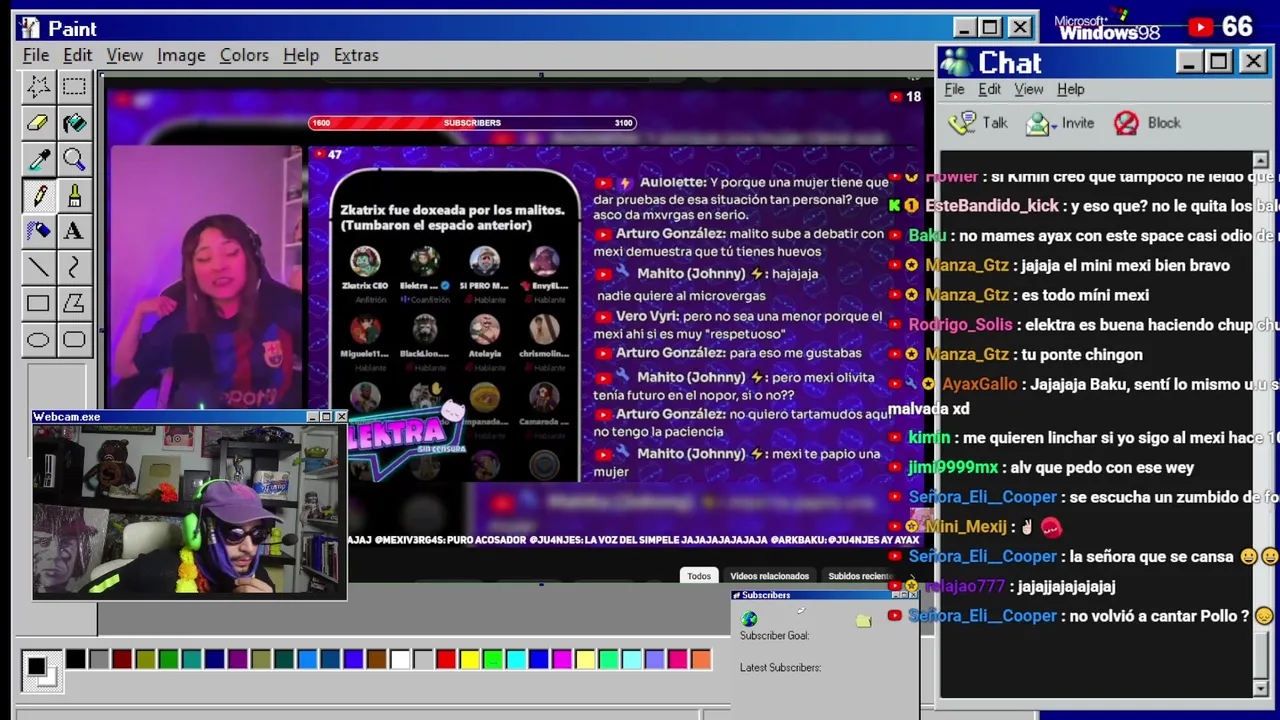
Task: Click the Chat scrollbar down arrow
Action: [1260, 689]
